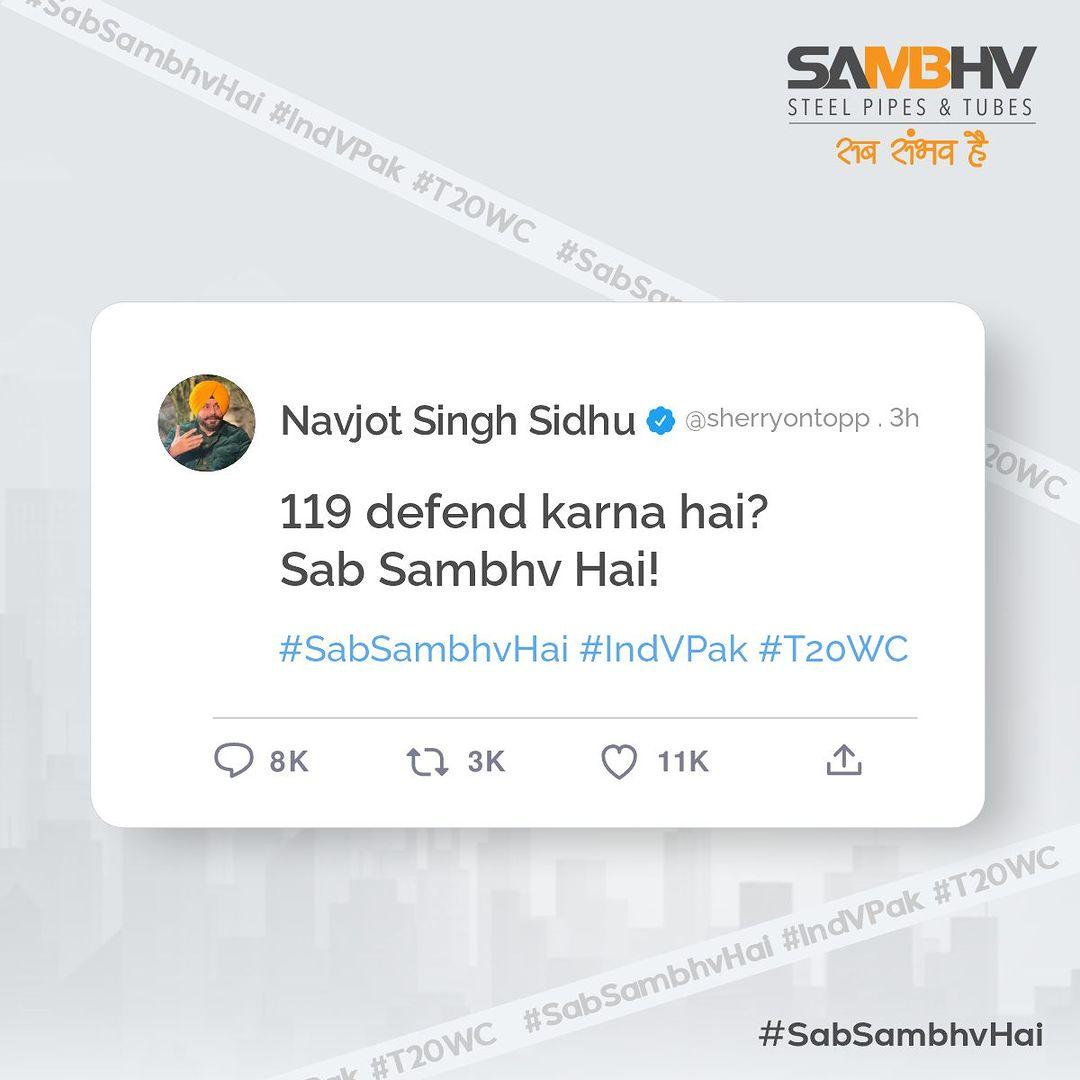The height and width of the screenshot is (1080, 1080).
Task: Click the 3K retweets count
Action: [486, 762]
